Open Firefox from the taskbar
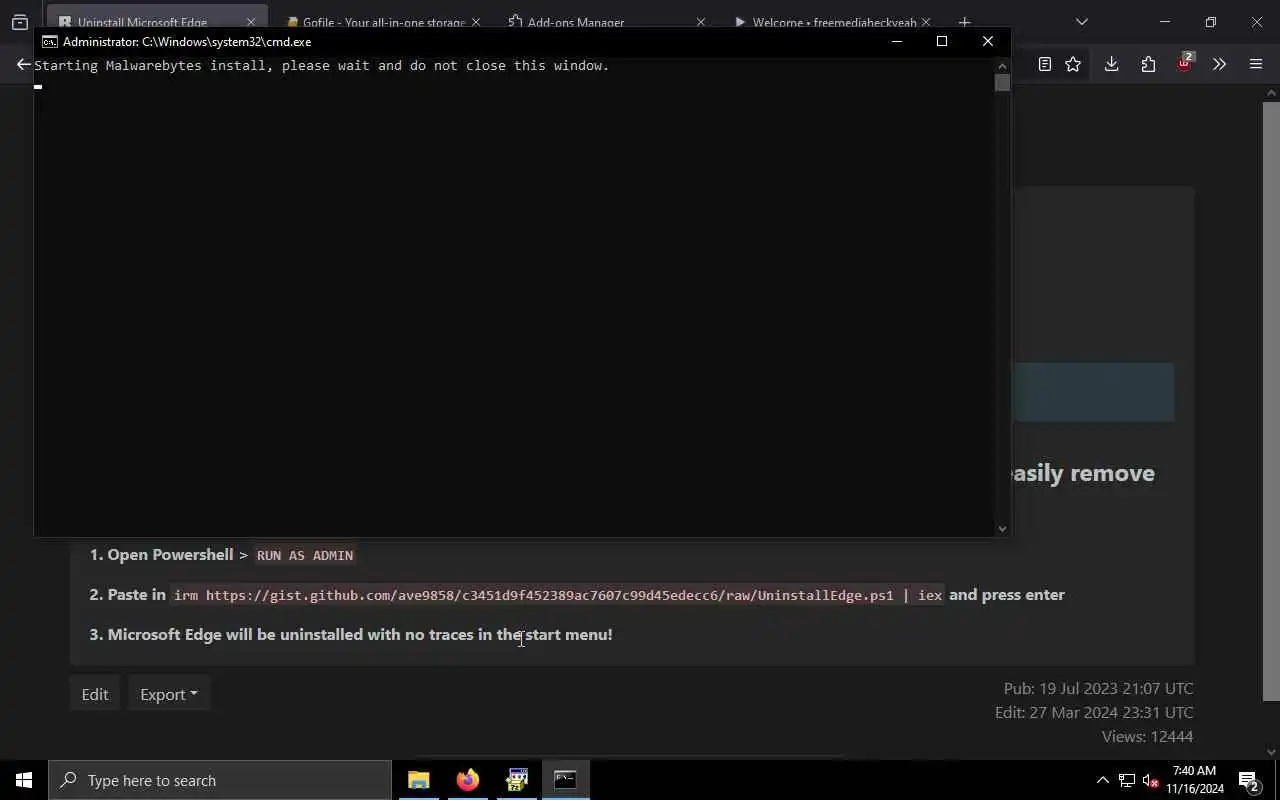The width and height of the screenshot is (1280, 800). [x=467, y=780]
